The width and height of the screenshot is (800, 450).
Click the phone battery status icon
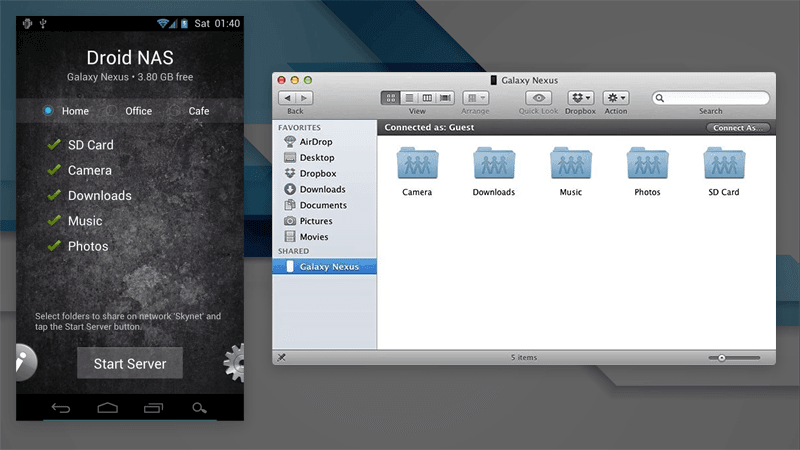[185, 23]
